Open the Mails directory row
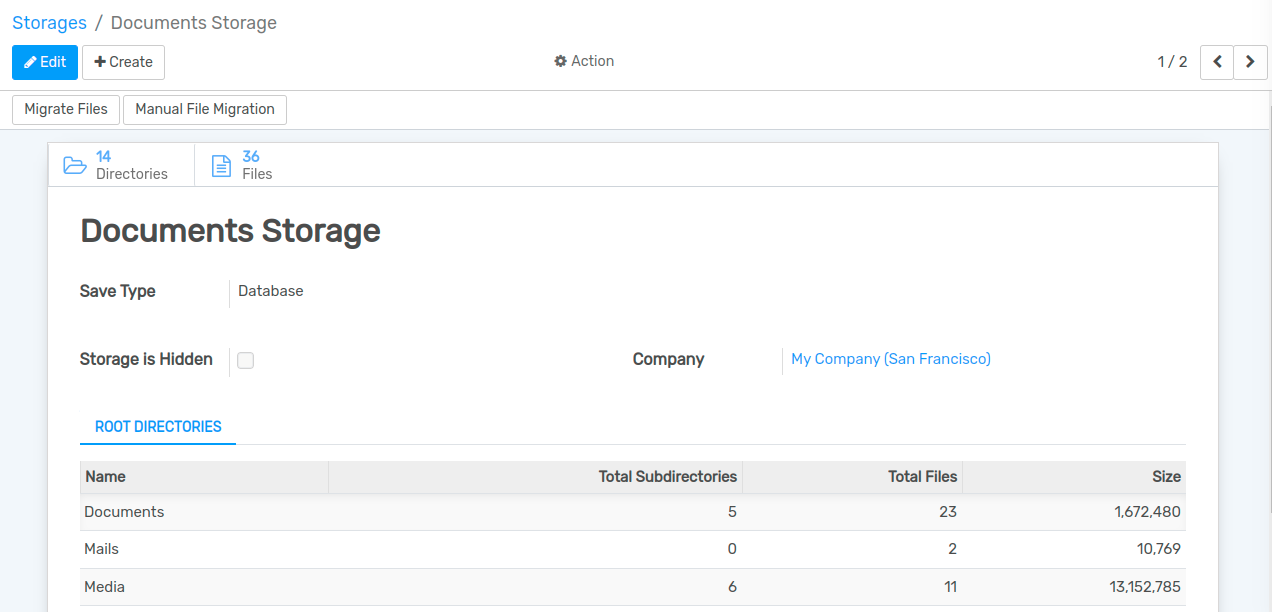This screenshot has height=612, width=1272. (102, 549)
